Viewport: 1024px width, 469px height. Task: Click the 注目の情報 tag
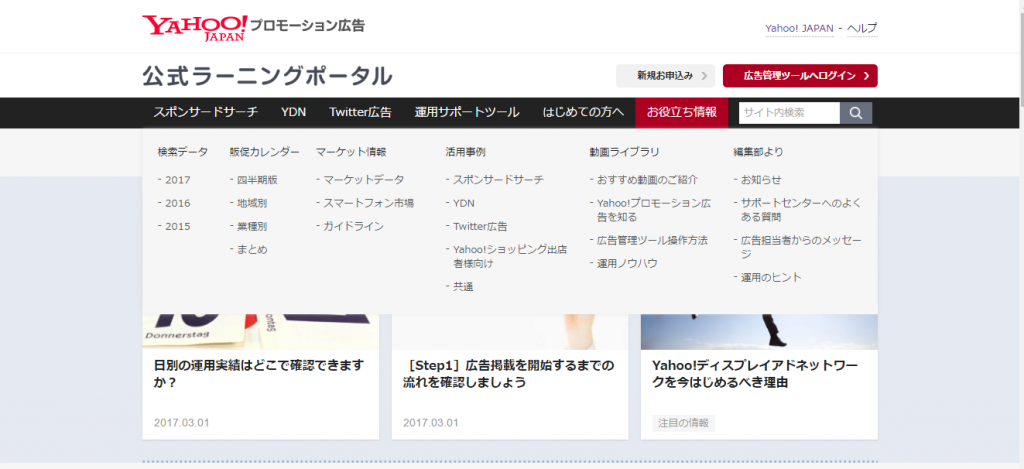tap(683, 423)
